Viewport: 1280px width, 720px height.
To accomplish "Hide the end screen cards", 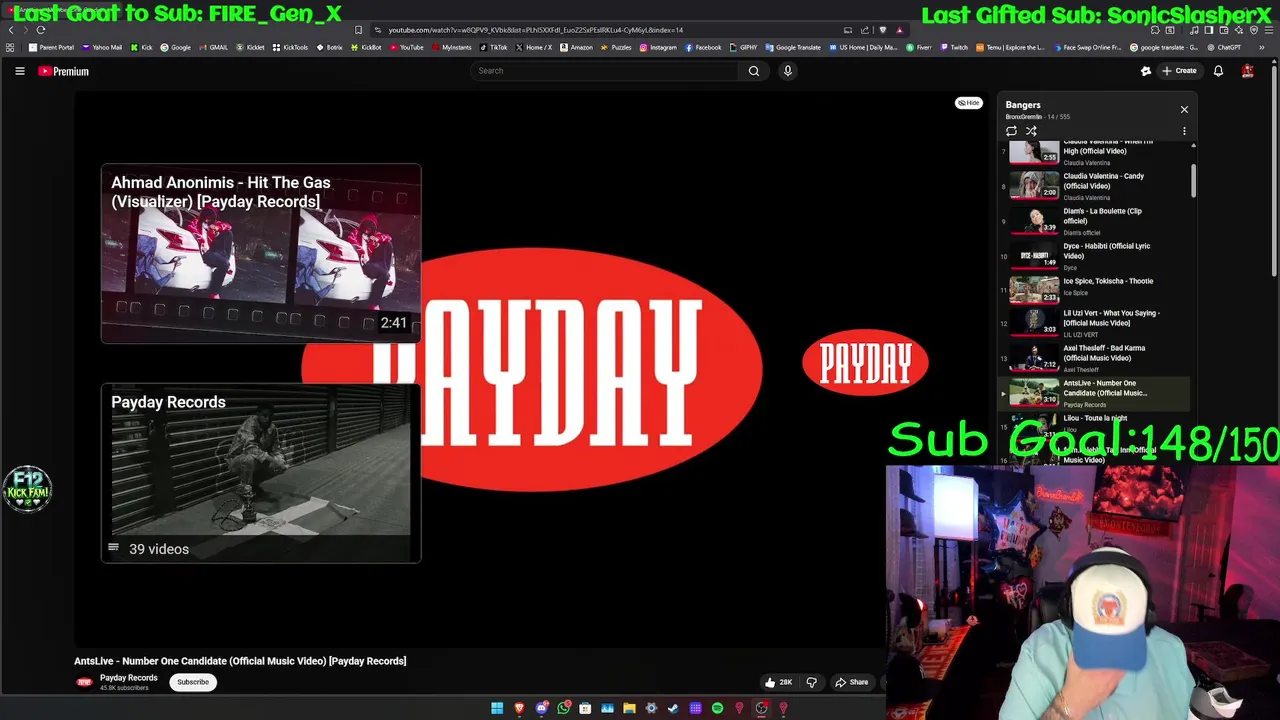I will click(969, 103).
